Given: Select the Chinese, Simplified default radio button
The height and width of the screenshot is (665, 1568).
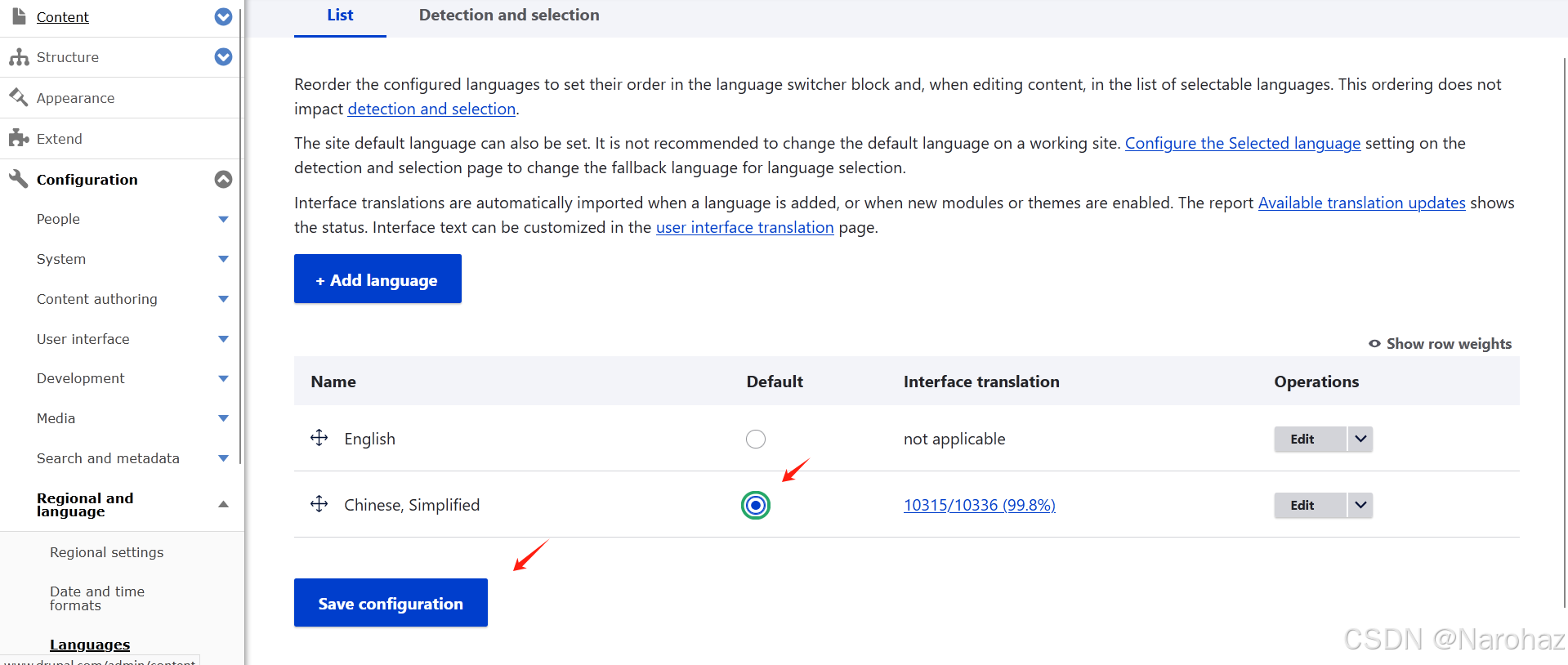Looking at the screenshot, I should [755, 505].
